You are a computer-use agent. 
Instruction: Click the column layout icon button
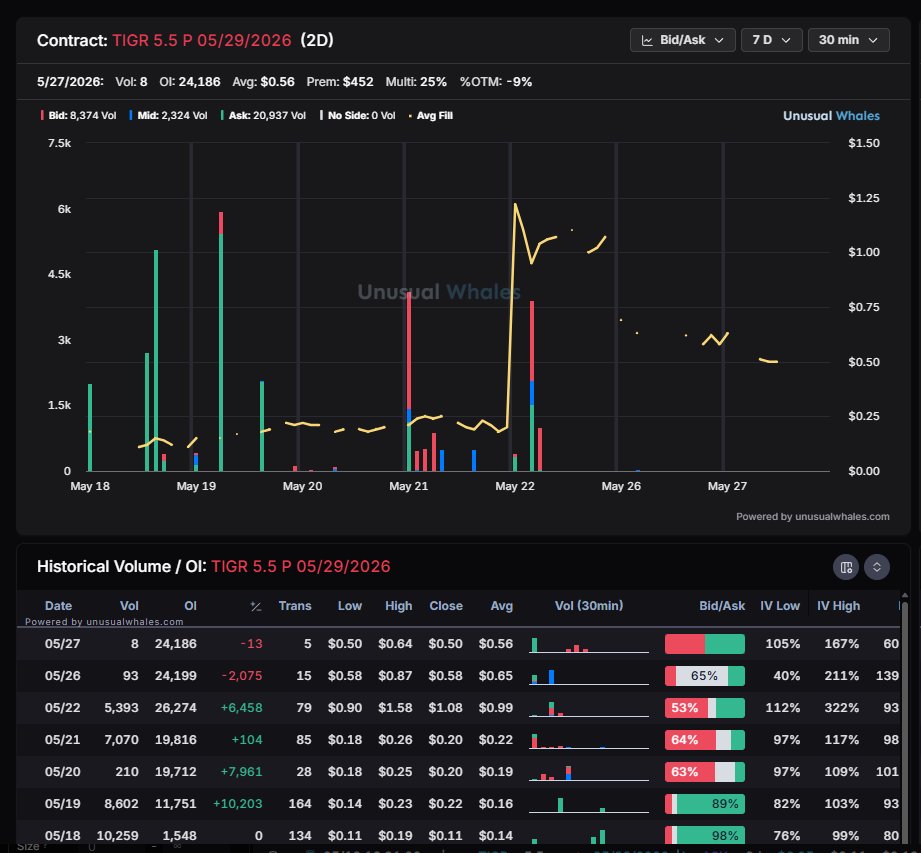pyautogui.click(x=846, y=567)
